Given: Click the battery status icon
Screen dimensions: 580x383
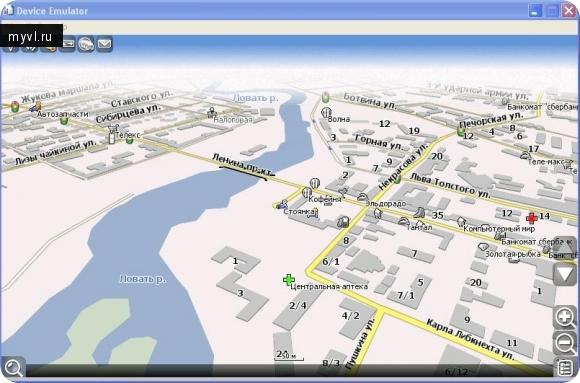Looking at the screenshot, I should (68, 44).
